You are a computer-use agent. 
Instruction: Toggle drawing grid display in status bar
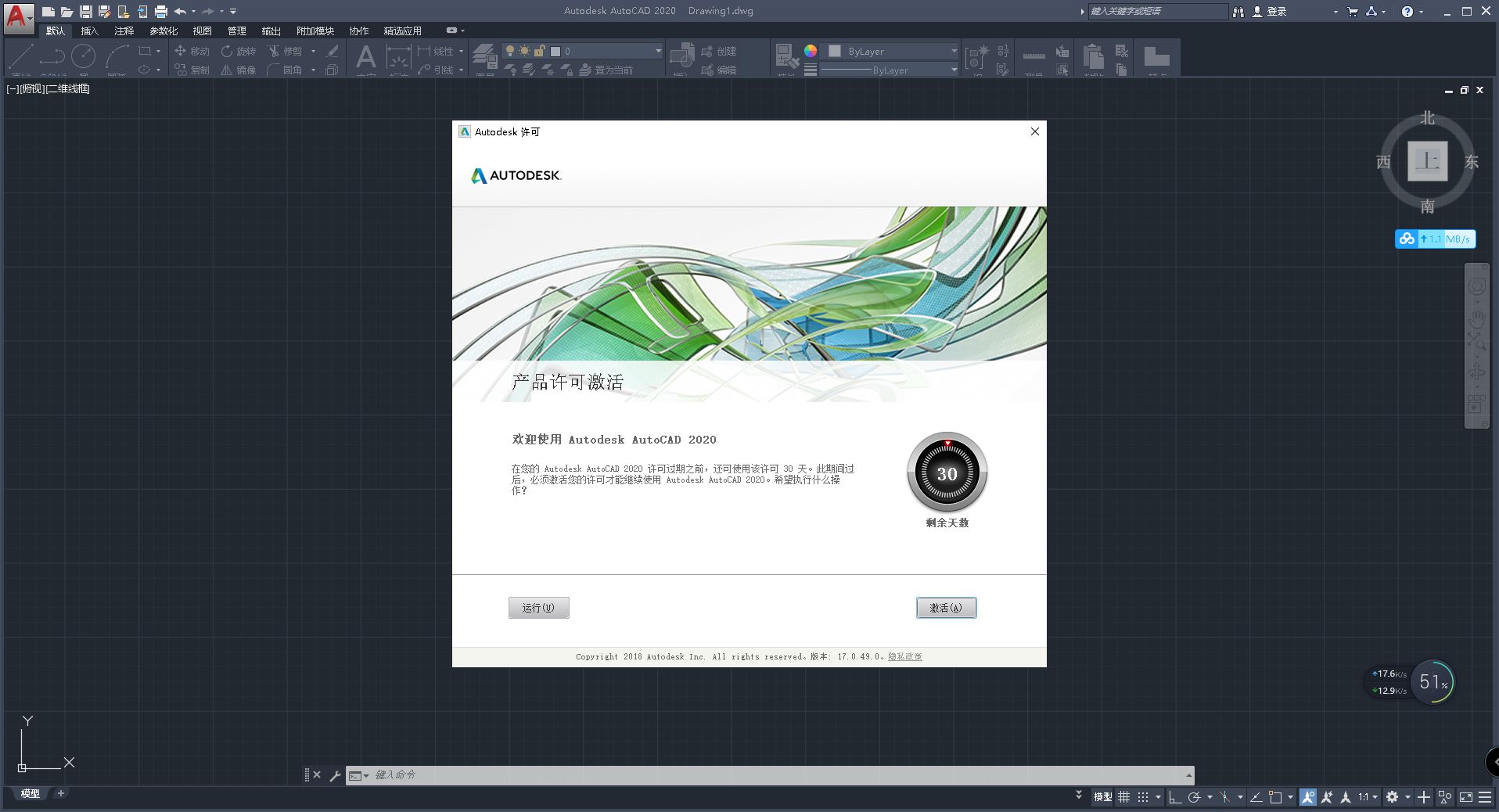(1124, 797)
